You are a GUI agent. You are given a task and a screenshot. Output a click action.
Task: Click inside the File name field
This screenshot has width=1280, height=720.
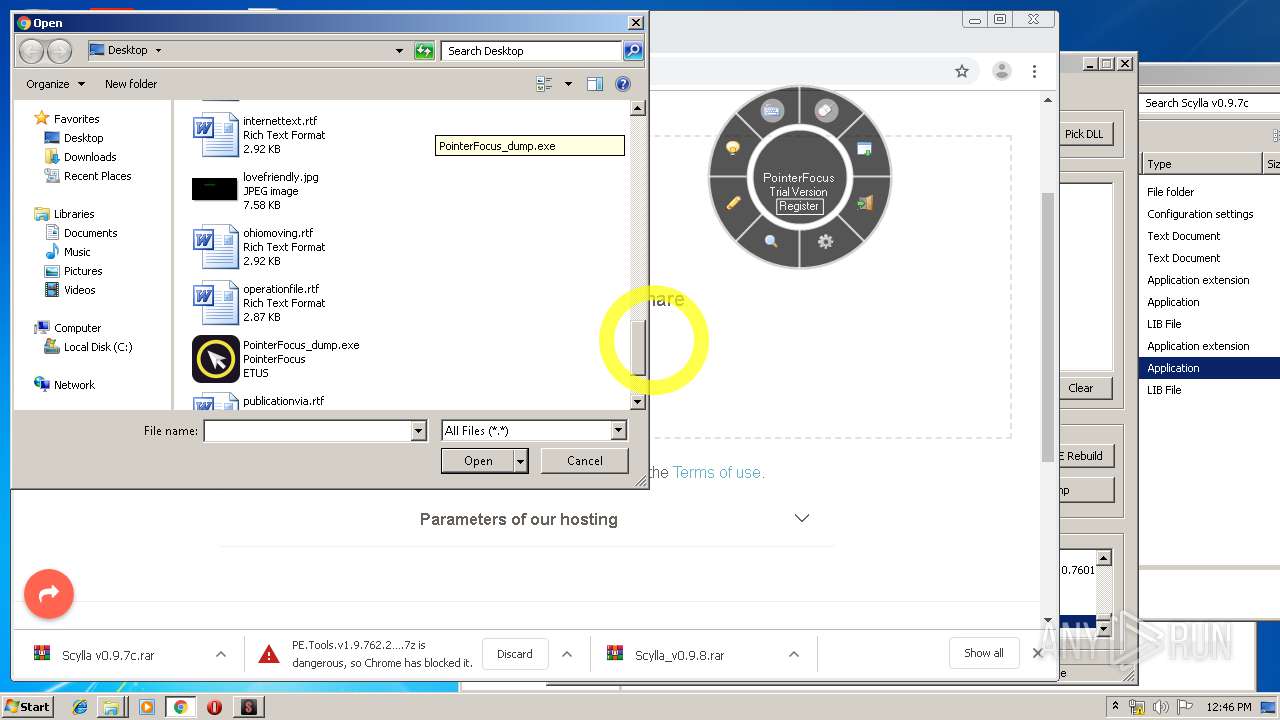(308, 431)
